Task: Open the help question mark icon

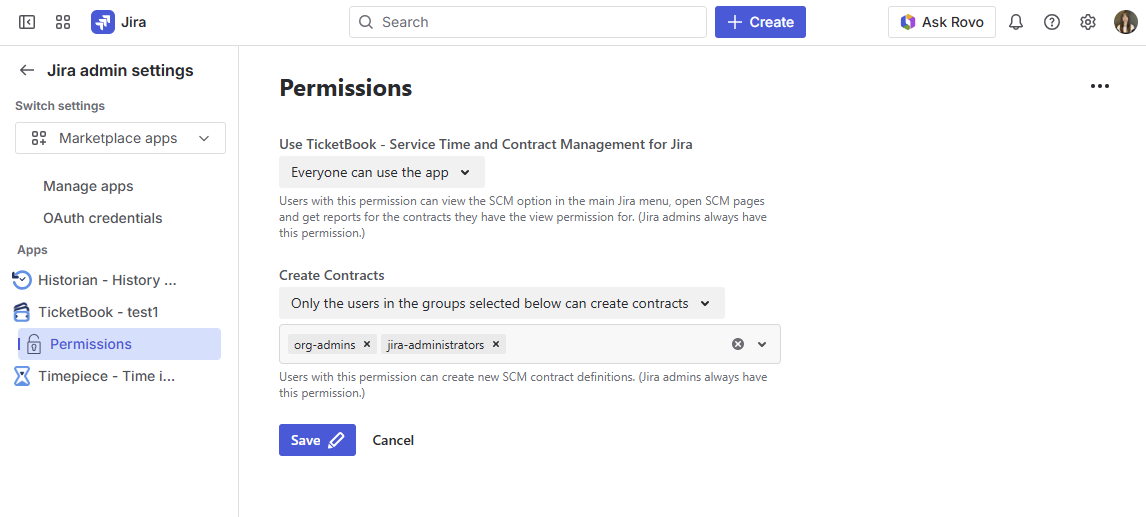Action: [1052, 22]
